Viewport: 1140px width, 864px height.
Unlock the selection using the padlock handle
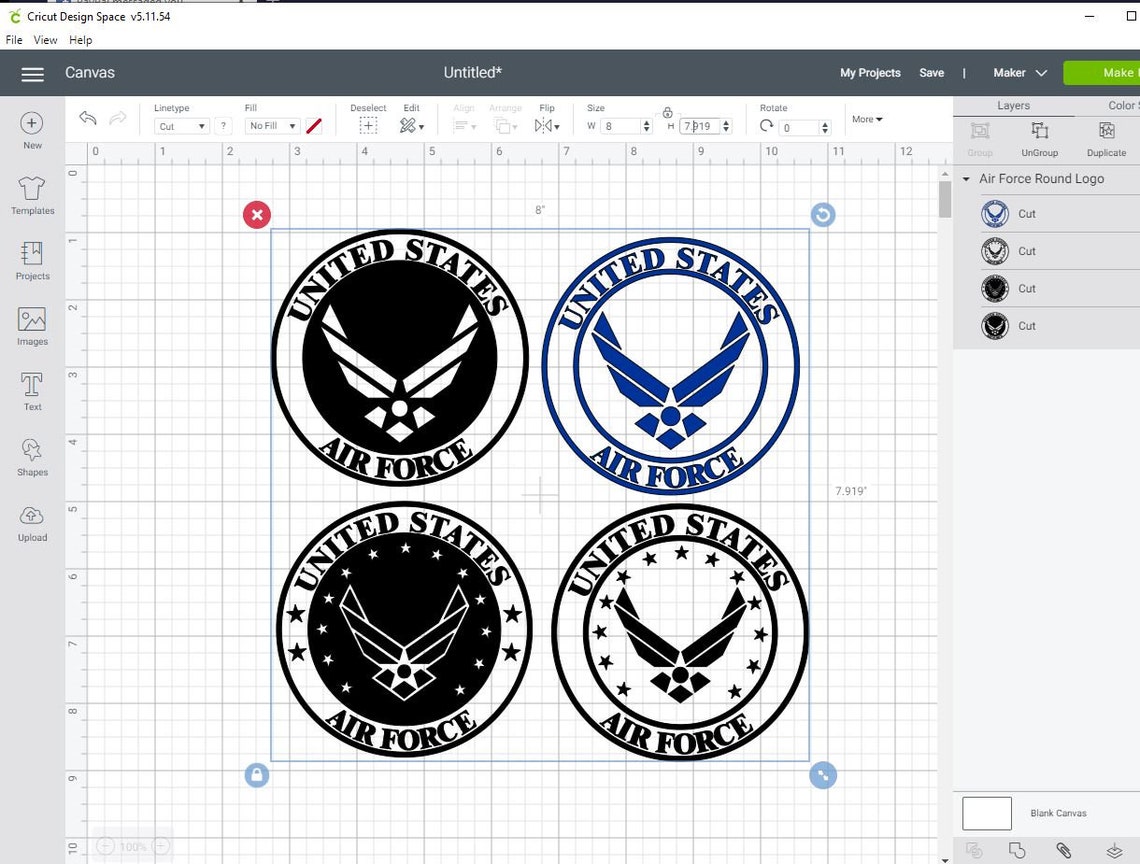[x=256, y=775]
